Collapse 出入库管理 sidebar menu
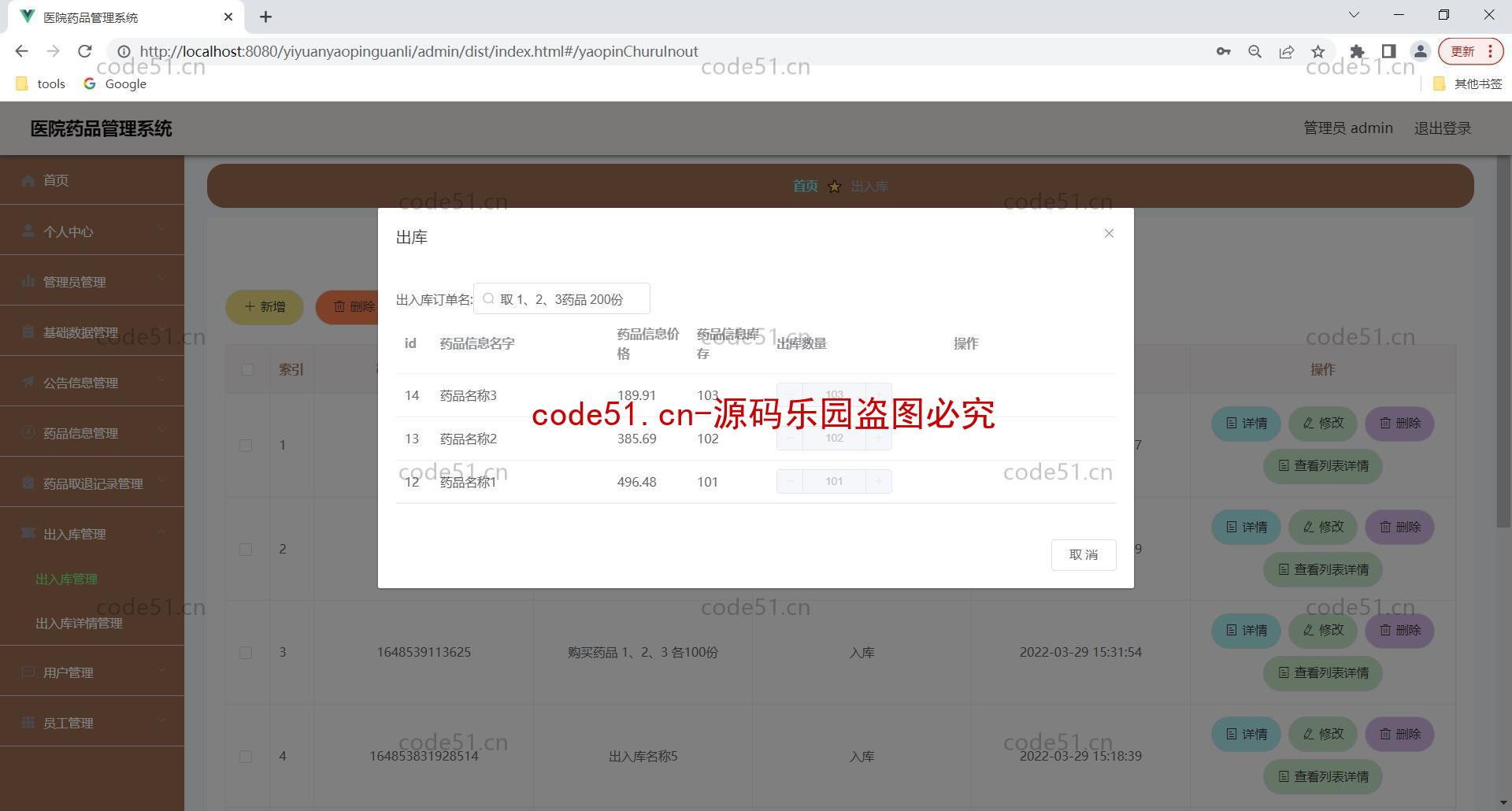The height and width of the screenshot is (811, 1512). (x=92, y=533)
